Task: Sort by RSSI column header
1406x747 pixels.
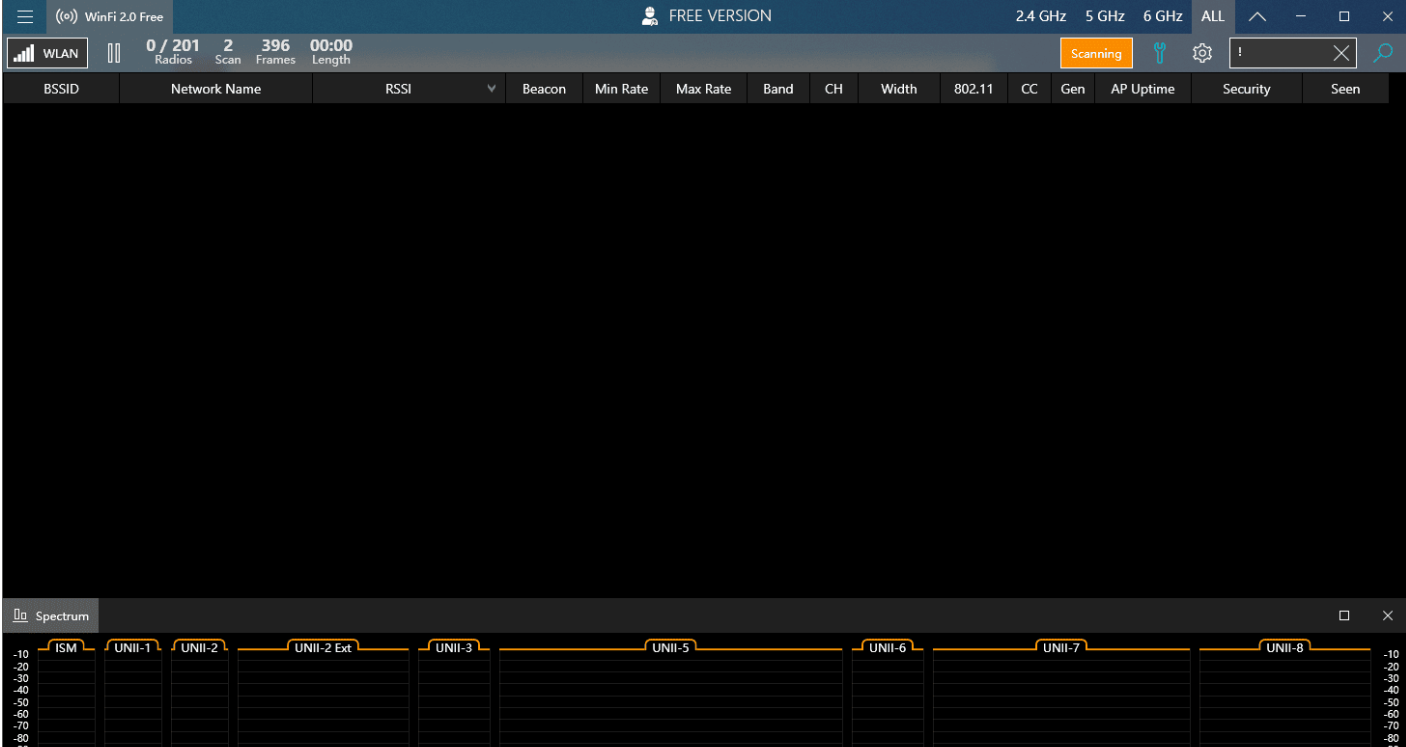Action: click(398, 89)
